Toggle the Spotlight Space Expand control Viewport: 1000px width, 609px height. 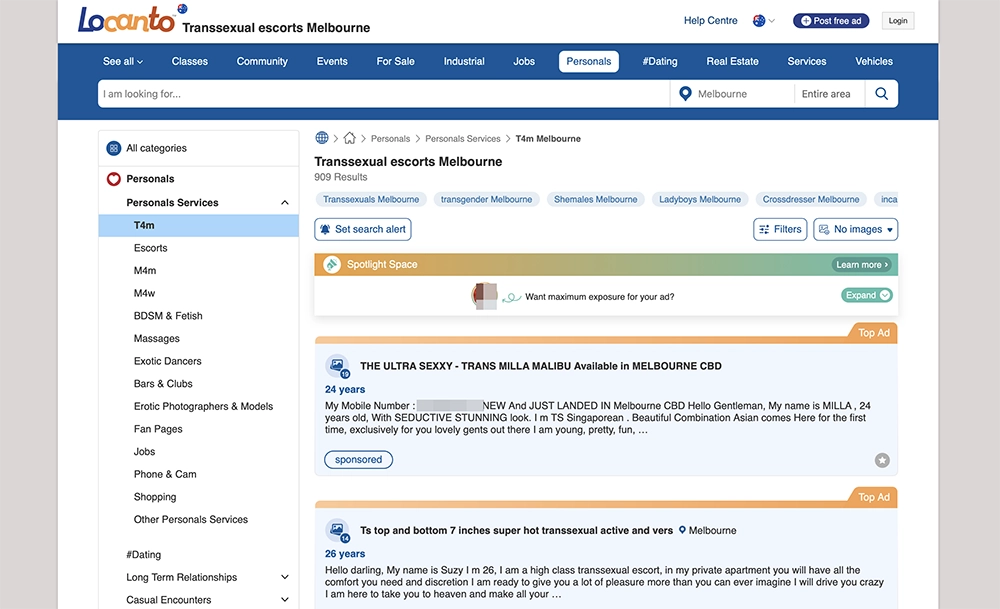pos(866,296)
